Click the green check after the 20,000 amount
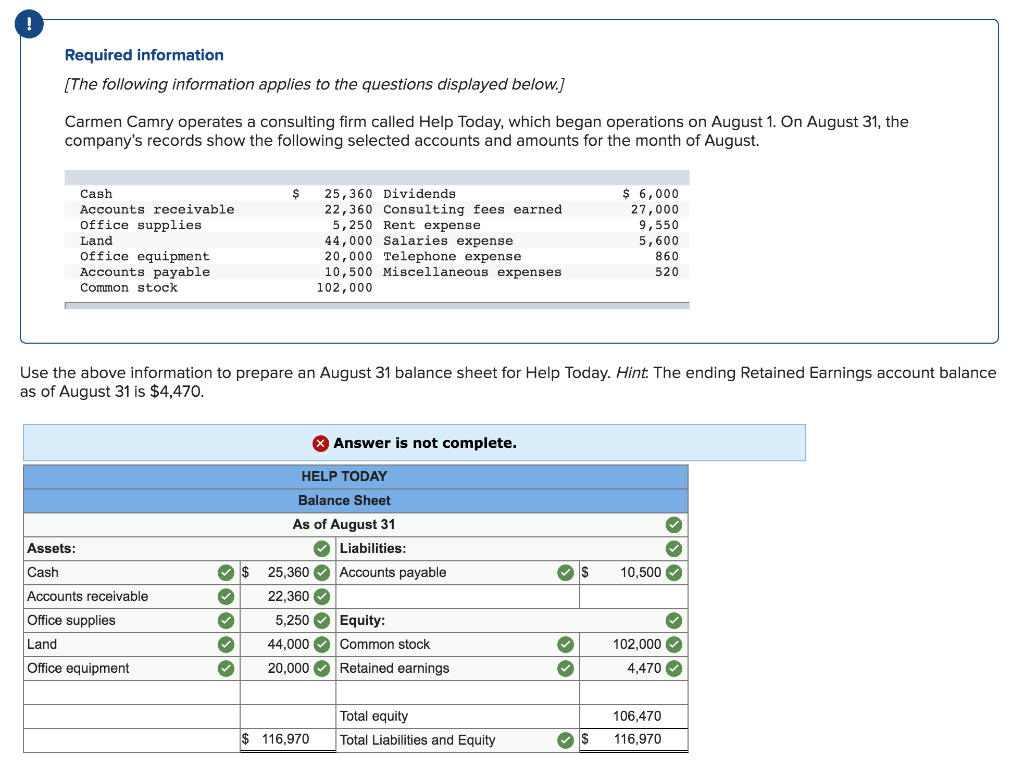Image resolution: width=1024 pixels, height=779 pixels. (x=322, y=669)
